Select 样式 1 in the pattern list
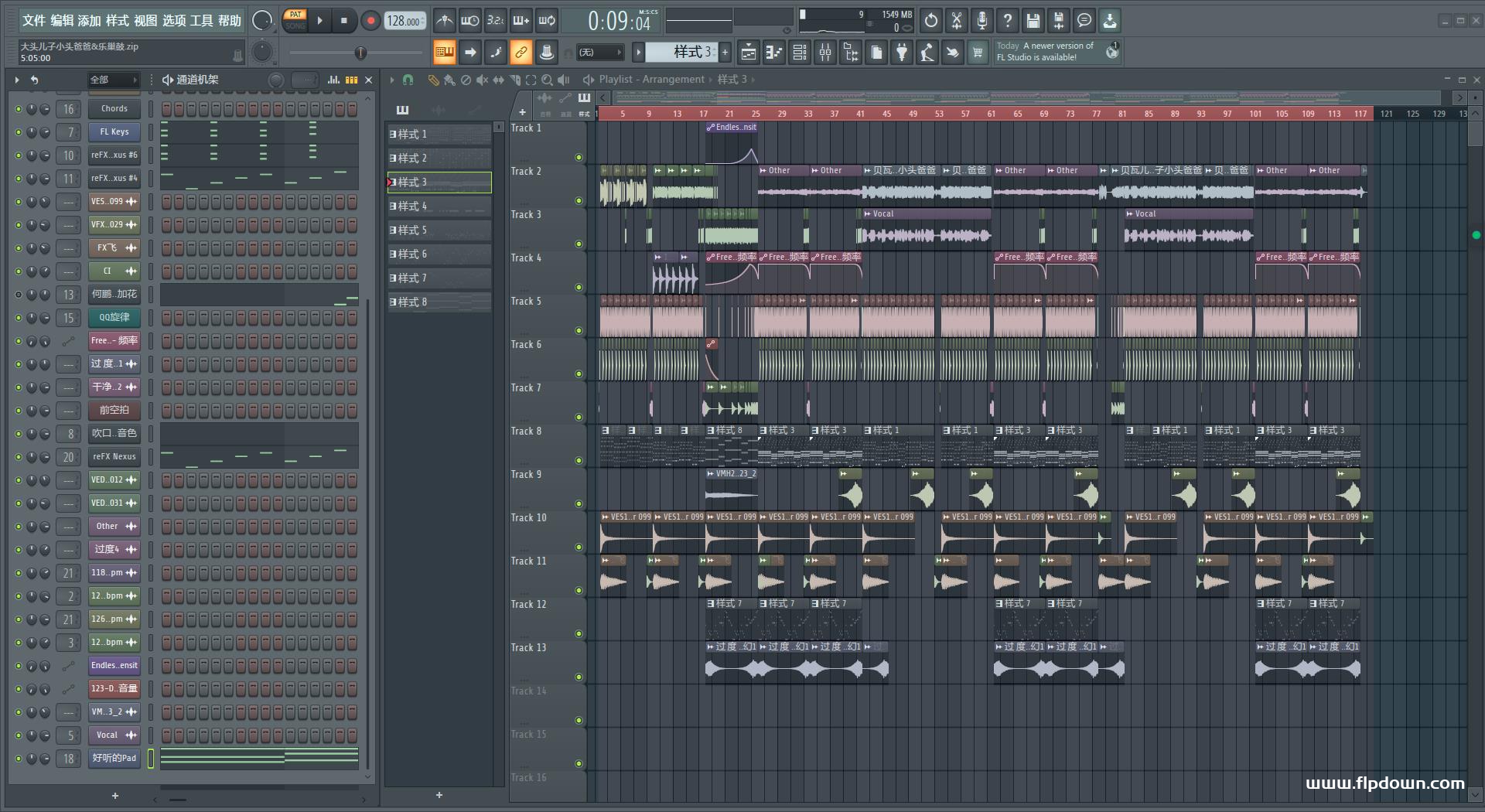The width and height of the screenshot is (1485, 812). [x=439, y=134]
